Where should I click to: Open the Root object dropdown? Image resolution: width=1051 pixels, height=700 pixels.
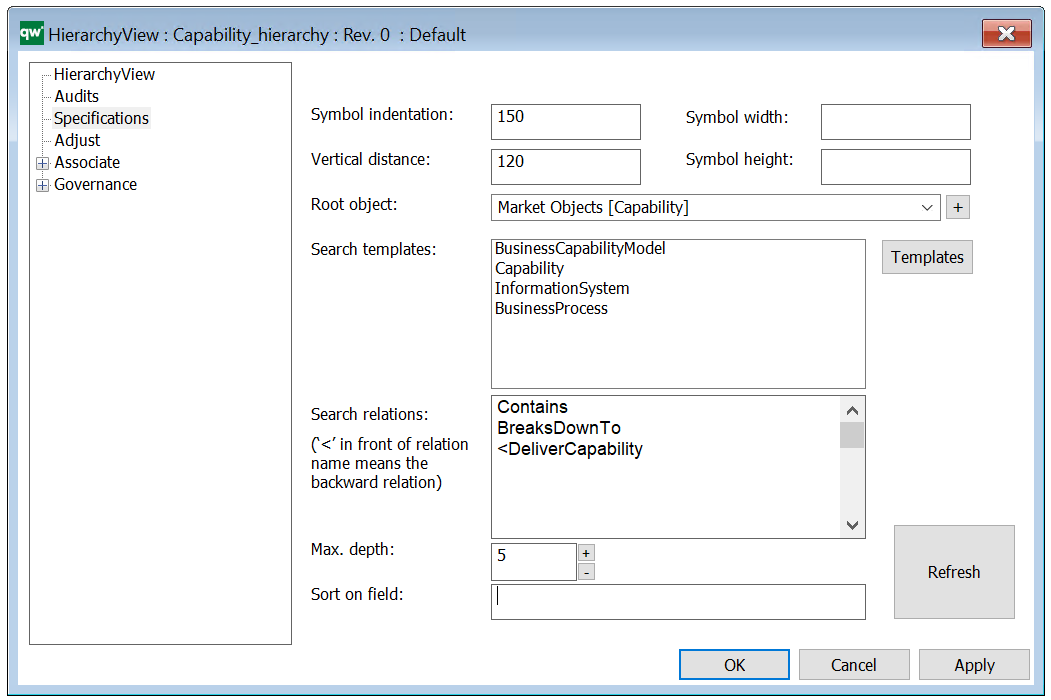pyautogui.click(x=930, y=207)
